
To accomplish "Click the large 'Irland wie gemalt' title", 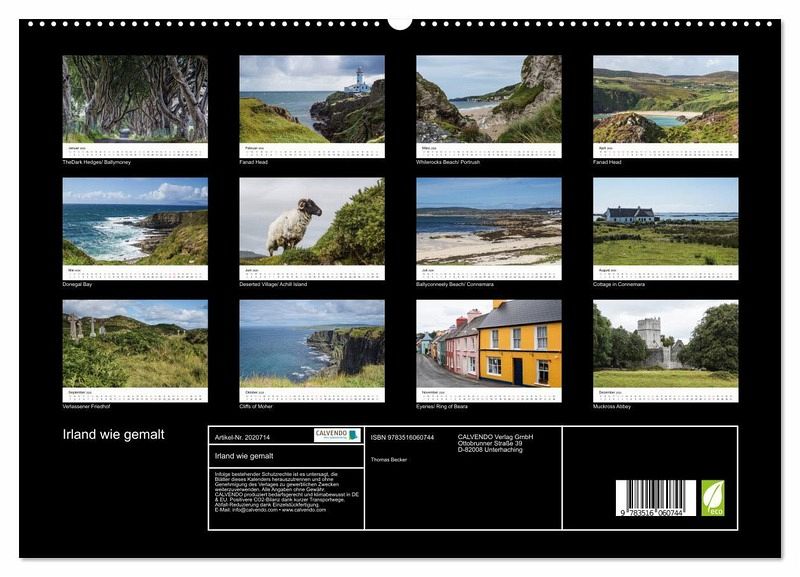I will (113, 435).
